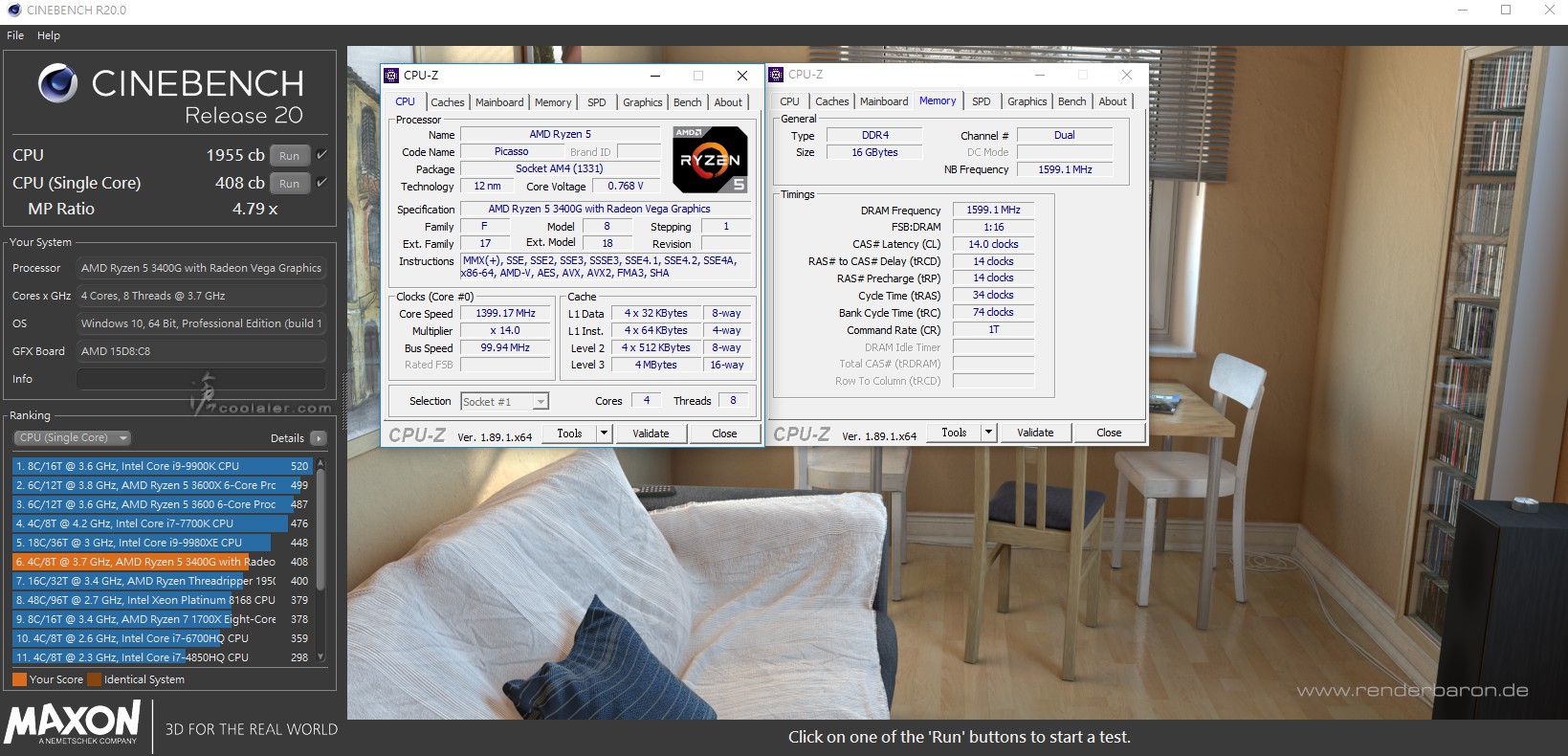Switch to the Graphics tab in the left CPU-Z window

643,102
